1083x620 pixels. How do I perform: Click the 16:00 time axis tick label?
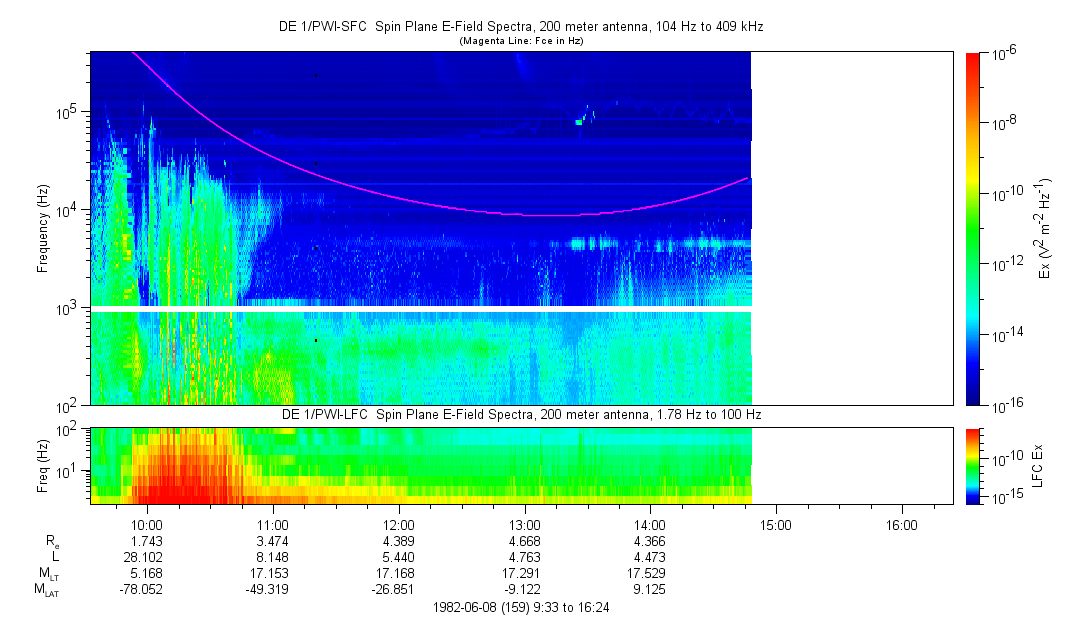pyautogui.click(x=901, y=525)
